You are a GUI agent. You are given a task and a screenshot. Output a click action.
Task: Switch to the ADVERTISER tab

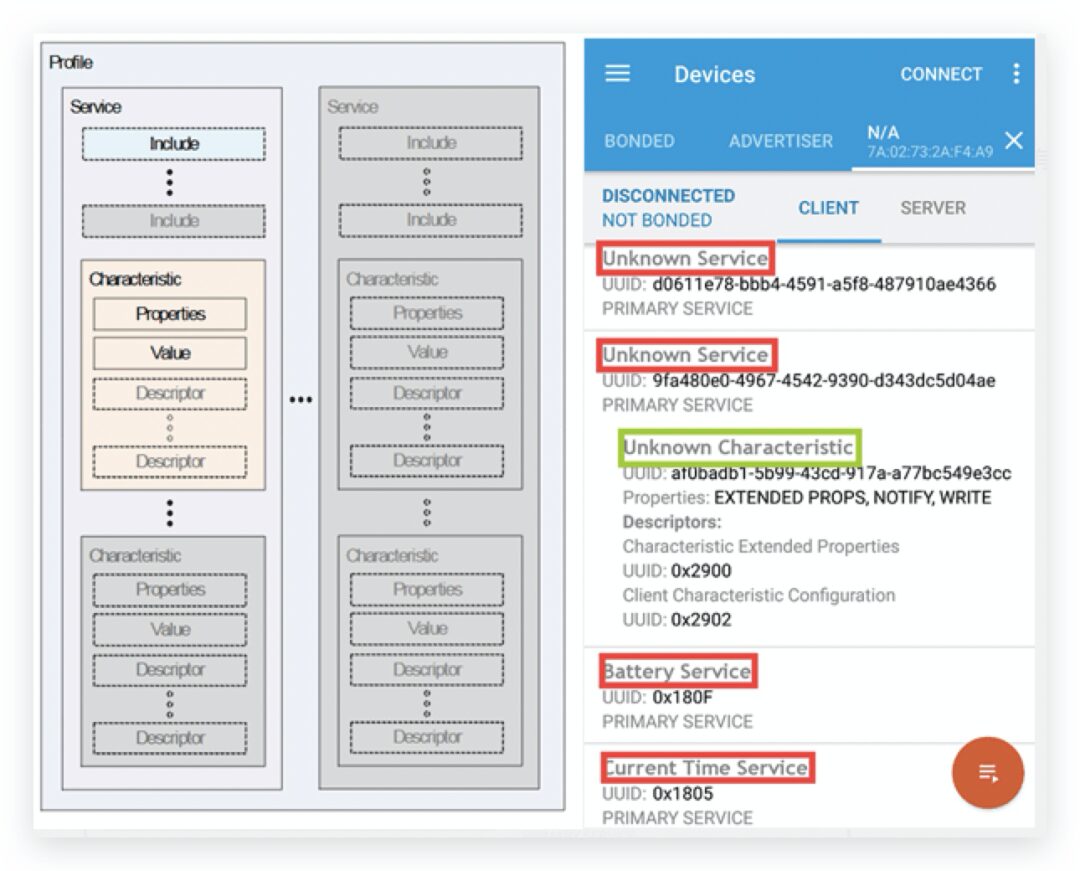(x=780, y=141)
